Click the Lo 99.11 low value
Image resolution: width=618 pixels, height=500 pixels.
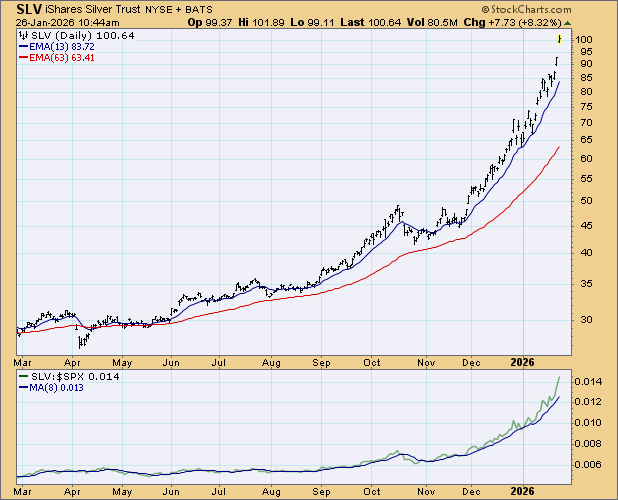tap(313, 22)
